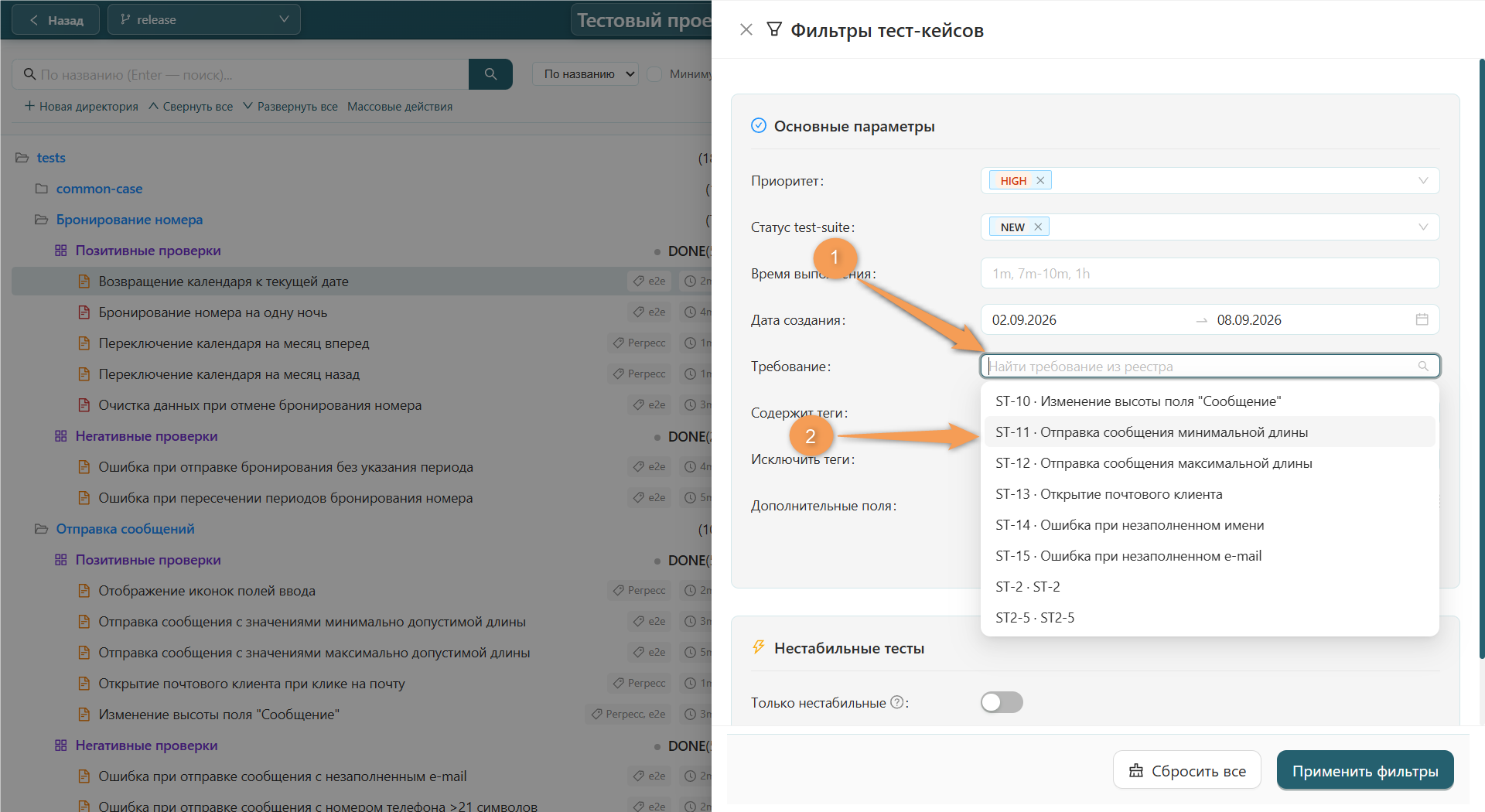Open the Приоритет dropdown arrow
Image resolution: width=1485 pixels, height=812 pixels.
point(1423,180)
